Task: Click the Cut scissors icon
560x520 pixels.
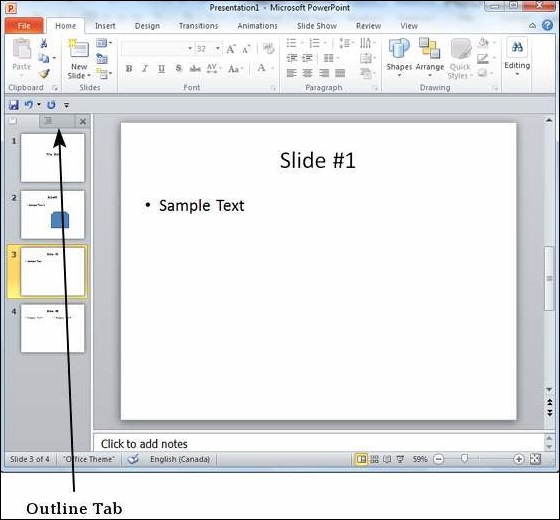Action: (44, 43)
